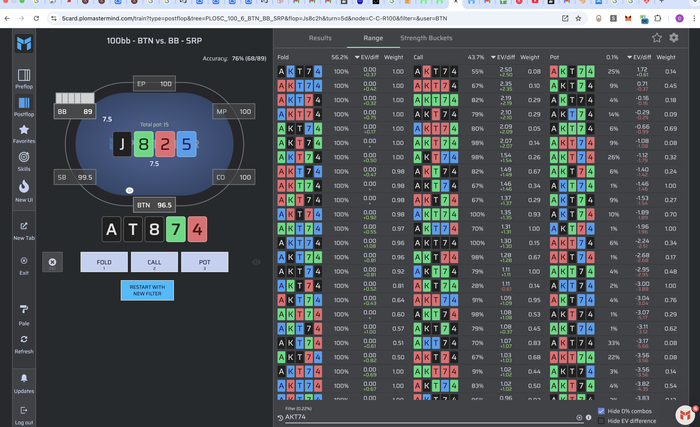Click the FOLD action button

coord(104,262)
